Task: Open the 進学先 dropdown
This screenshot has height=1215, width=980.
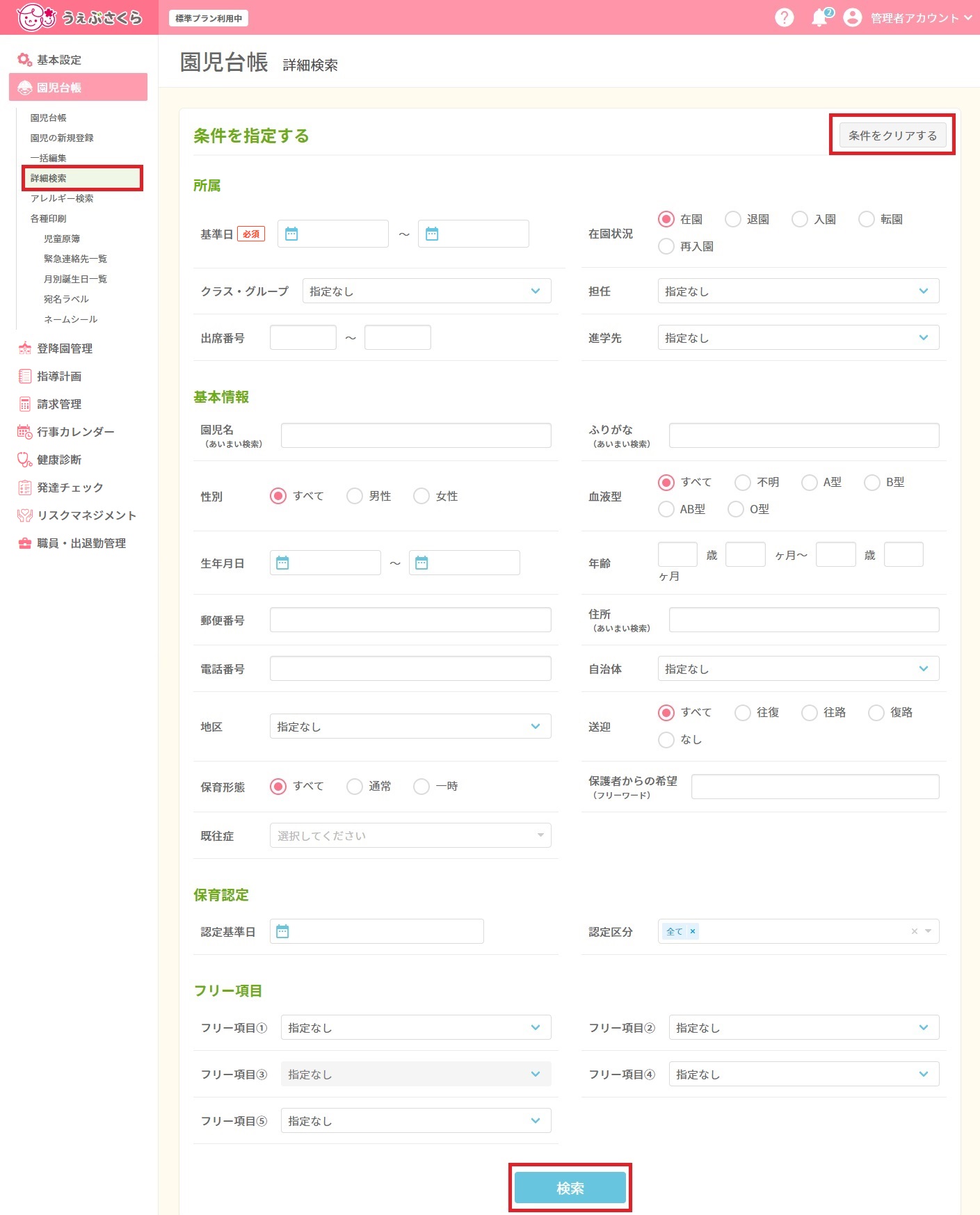Action: [x=798, y=337]
